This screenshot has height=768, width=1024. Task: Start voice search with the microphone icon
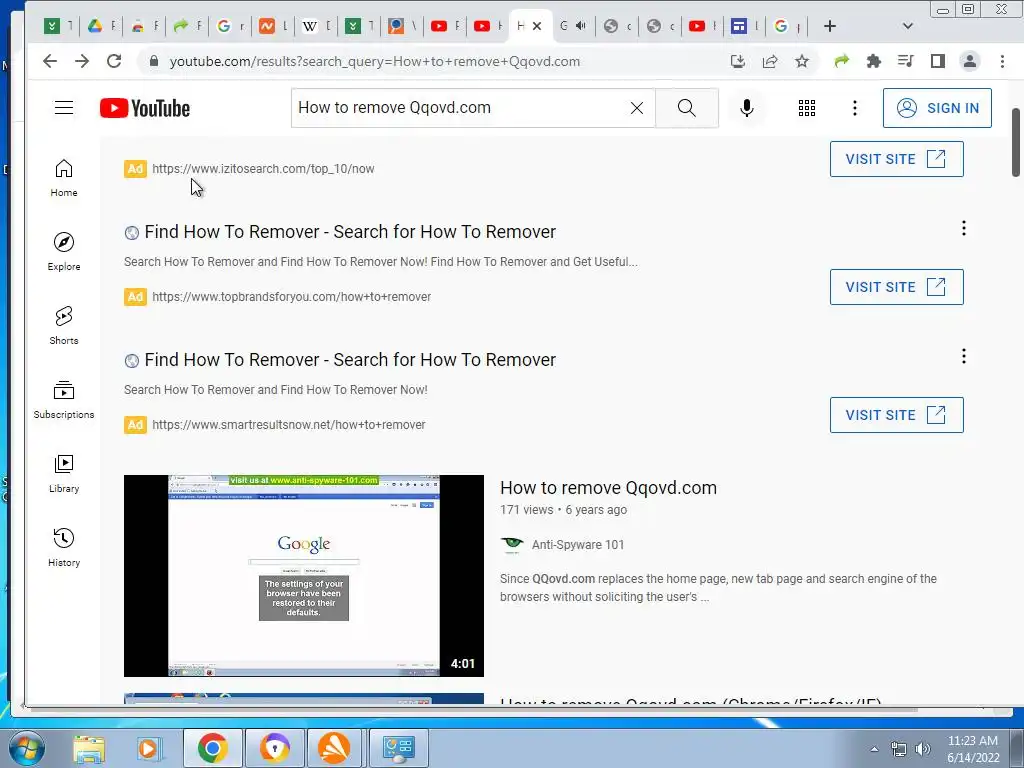coord(746,108)
